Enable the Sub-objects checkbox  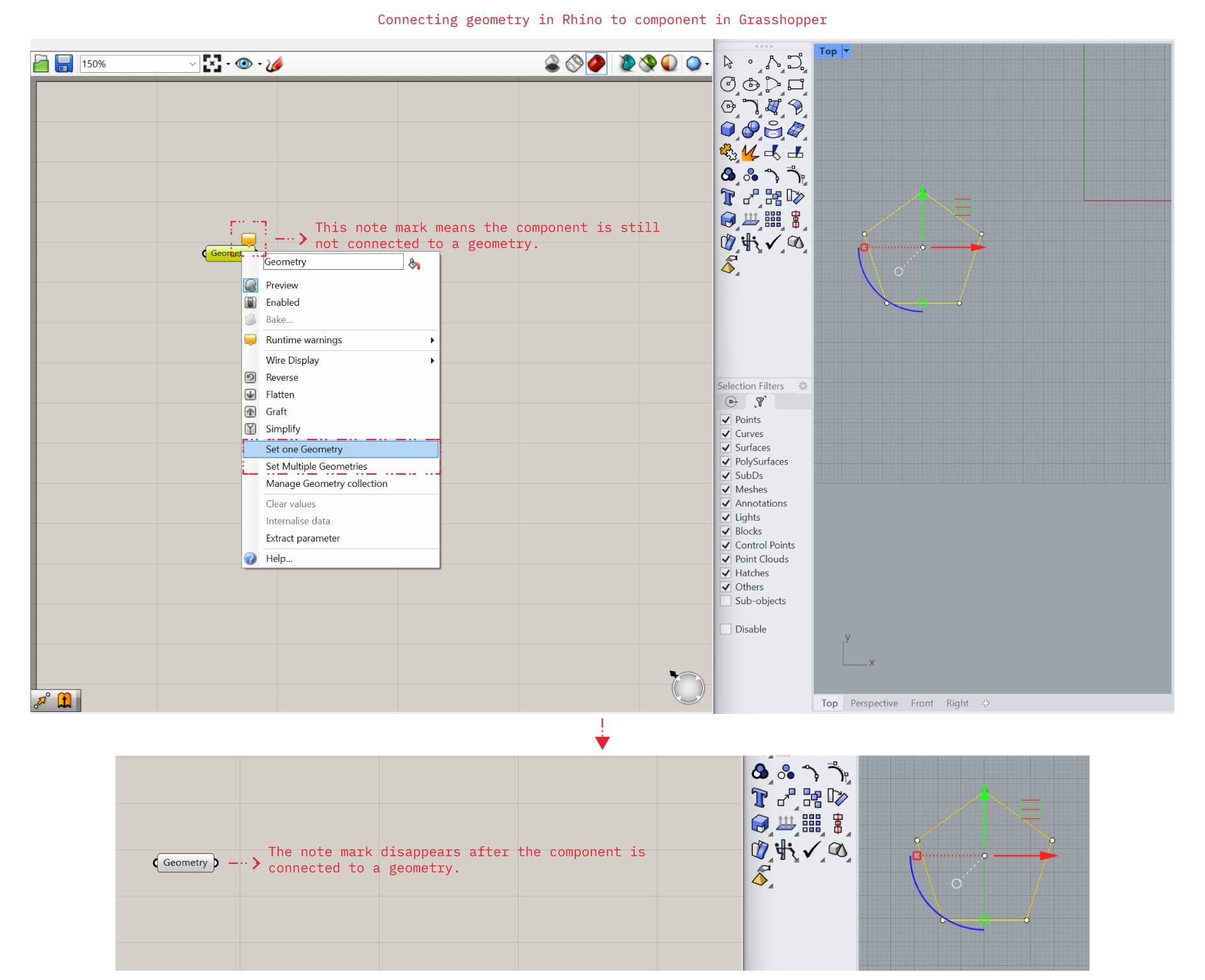point(726,601)
